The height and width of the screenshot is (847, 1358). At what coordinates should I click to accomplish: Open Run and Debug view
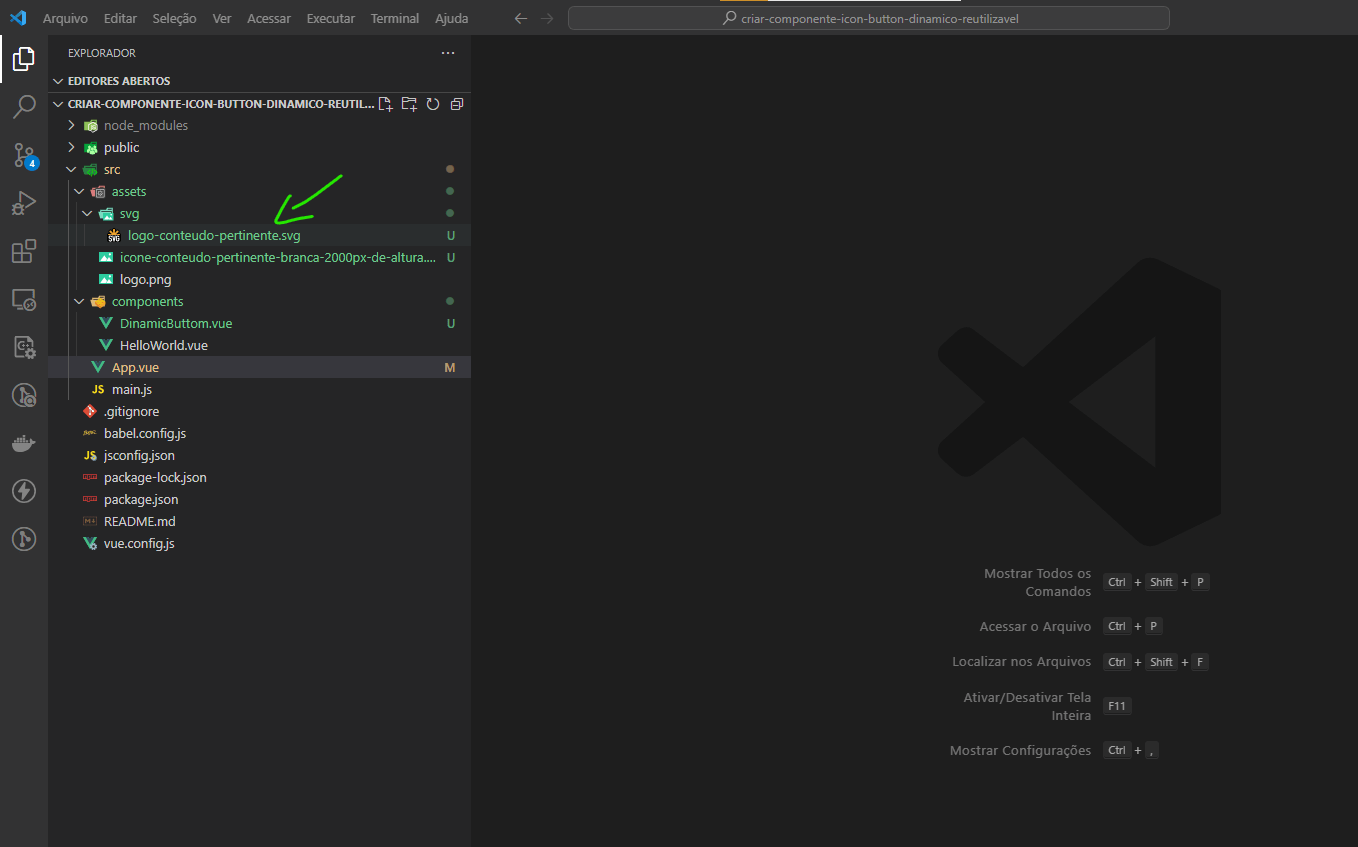[23, 204]
